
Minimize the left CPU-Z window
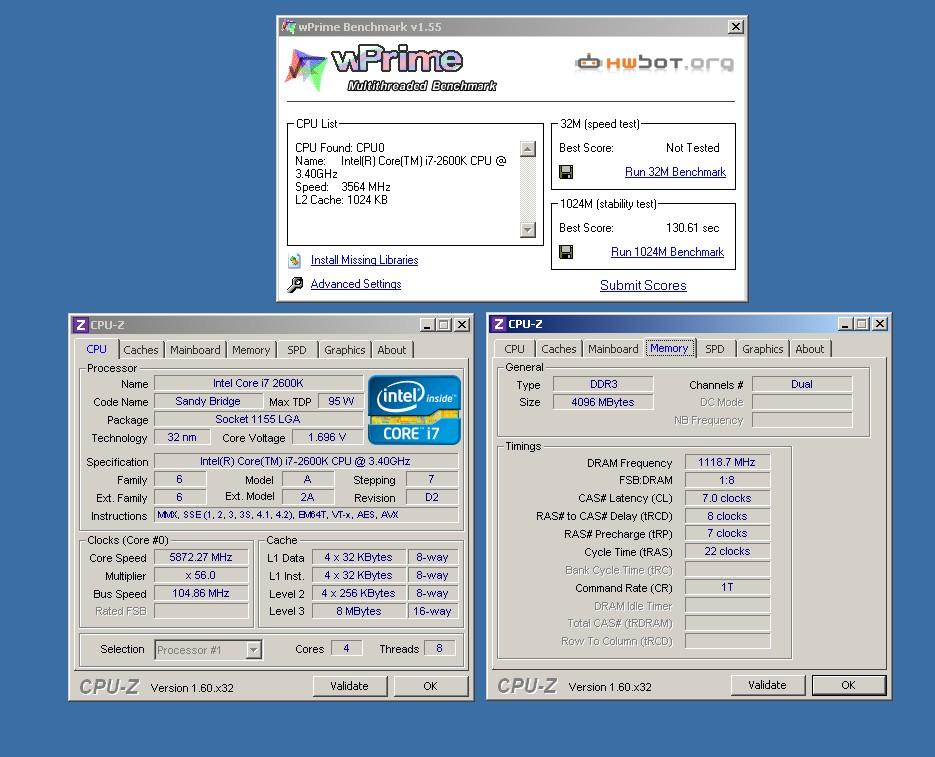point(426,325)
